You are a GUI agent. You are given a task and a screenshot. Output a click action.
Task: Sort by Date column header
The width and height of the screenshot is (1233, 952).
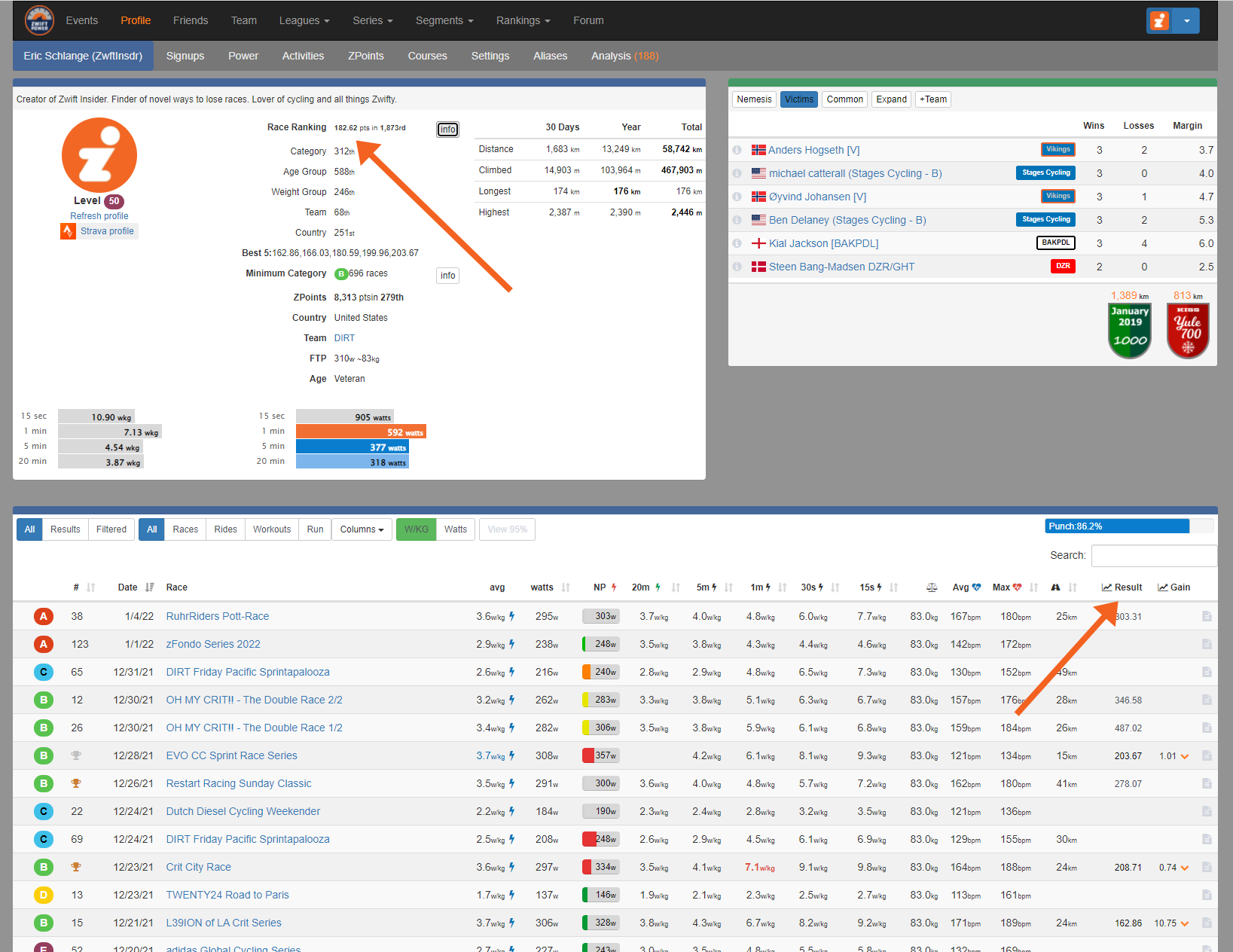click(136, 587)
